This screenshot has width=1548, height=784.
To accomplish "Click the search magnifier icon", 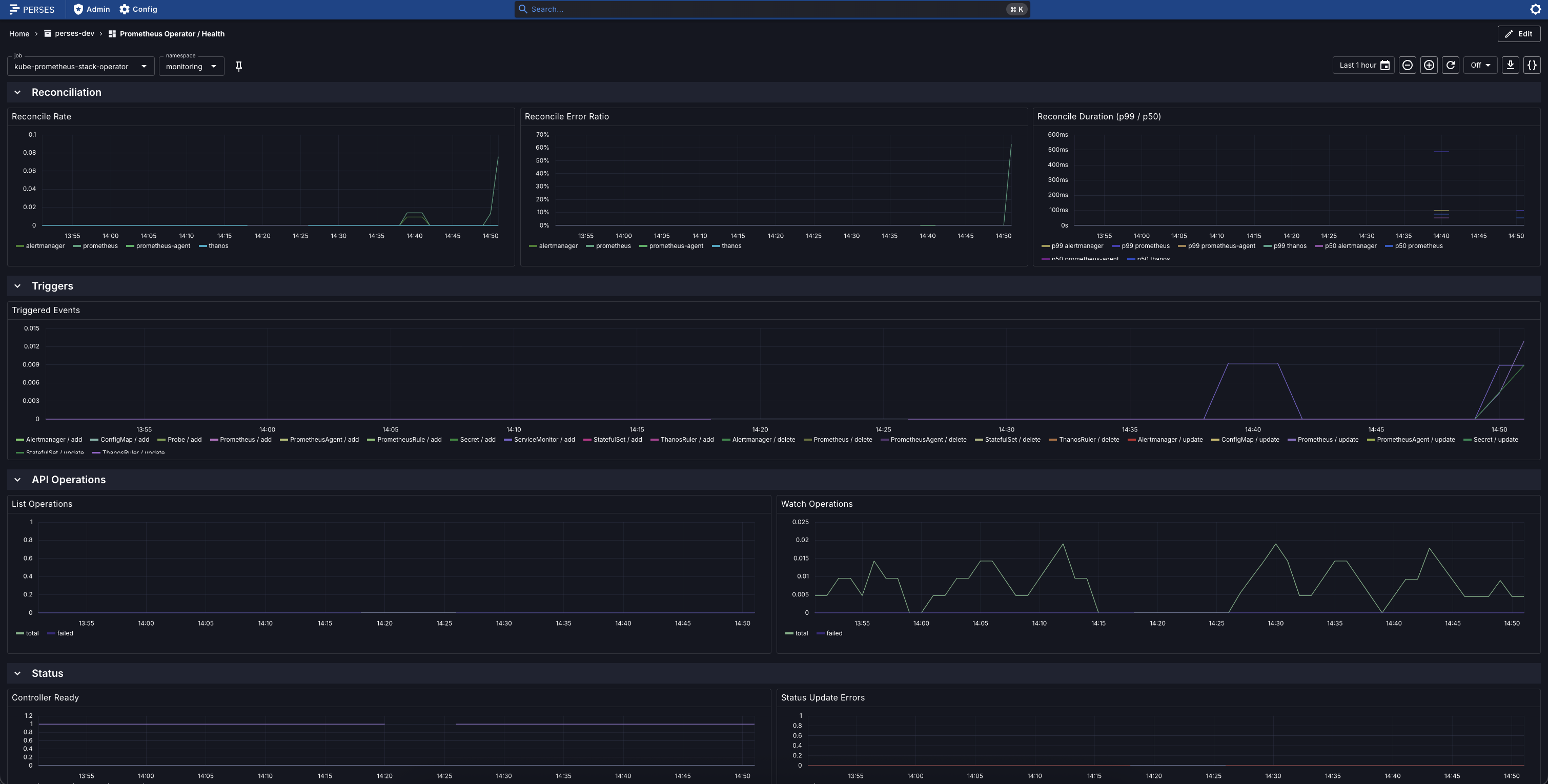I will pyautogui.click(x=523, y=9).
